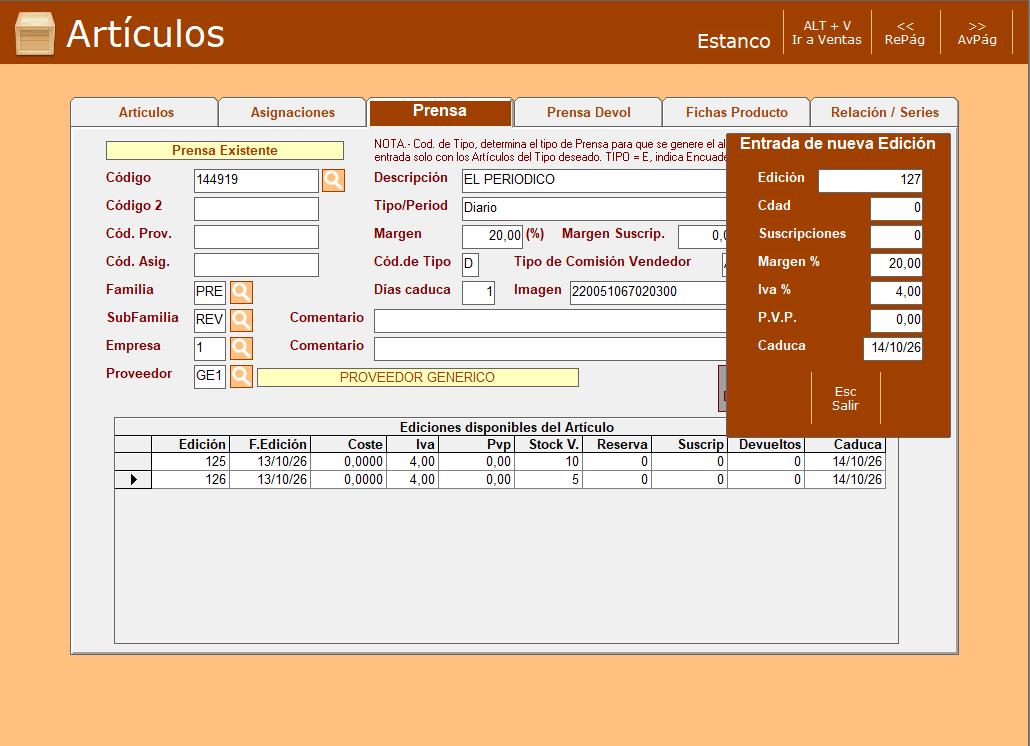Switch to Relación / Series tab
The width and height of the screenshot is (1030, 746).
[885, 112]
